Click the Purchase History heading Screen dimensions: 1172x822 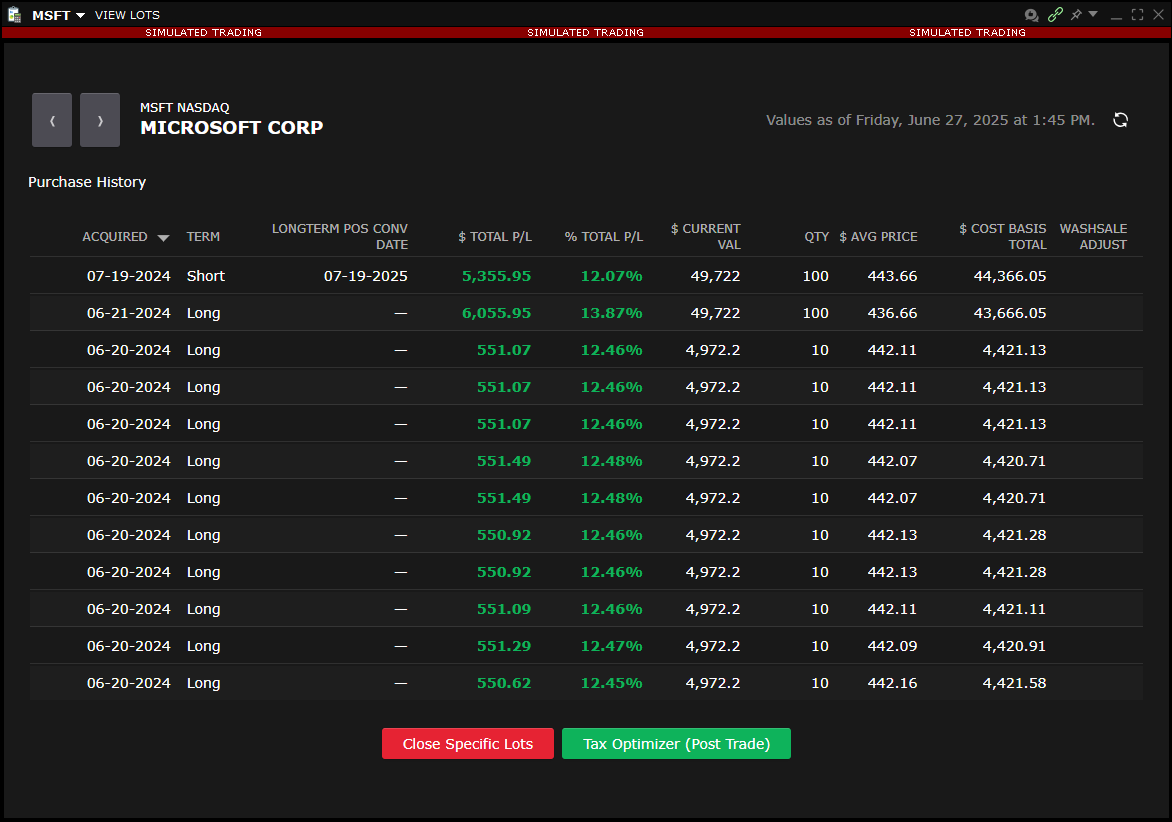(87, 182)
